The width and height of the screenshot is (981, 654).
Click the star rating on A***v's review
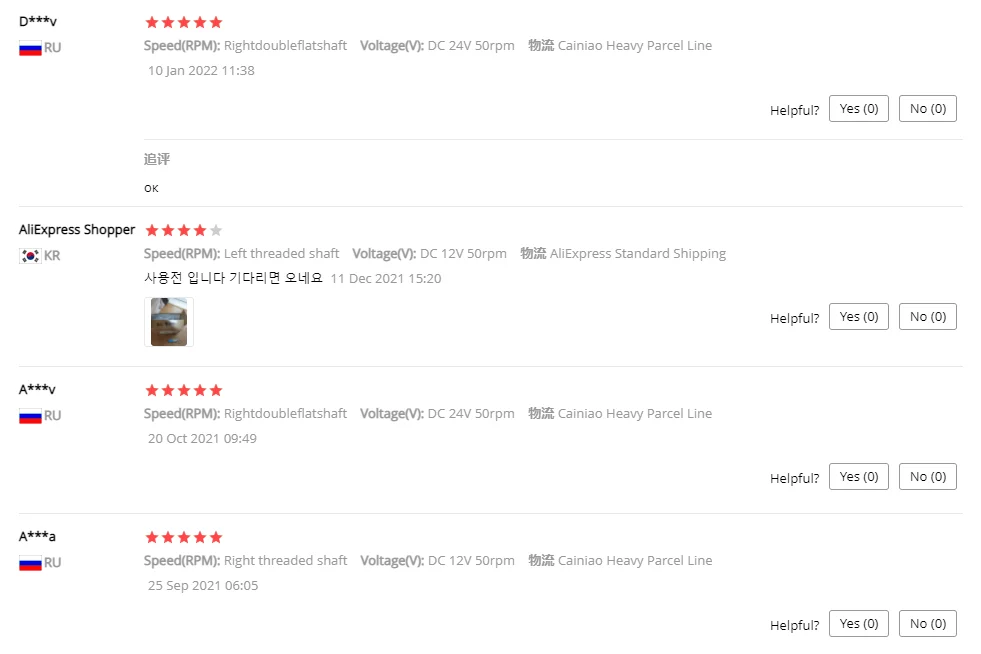(x=184, y=391)
